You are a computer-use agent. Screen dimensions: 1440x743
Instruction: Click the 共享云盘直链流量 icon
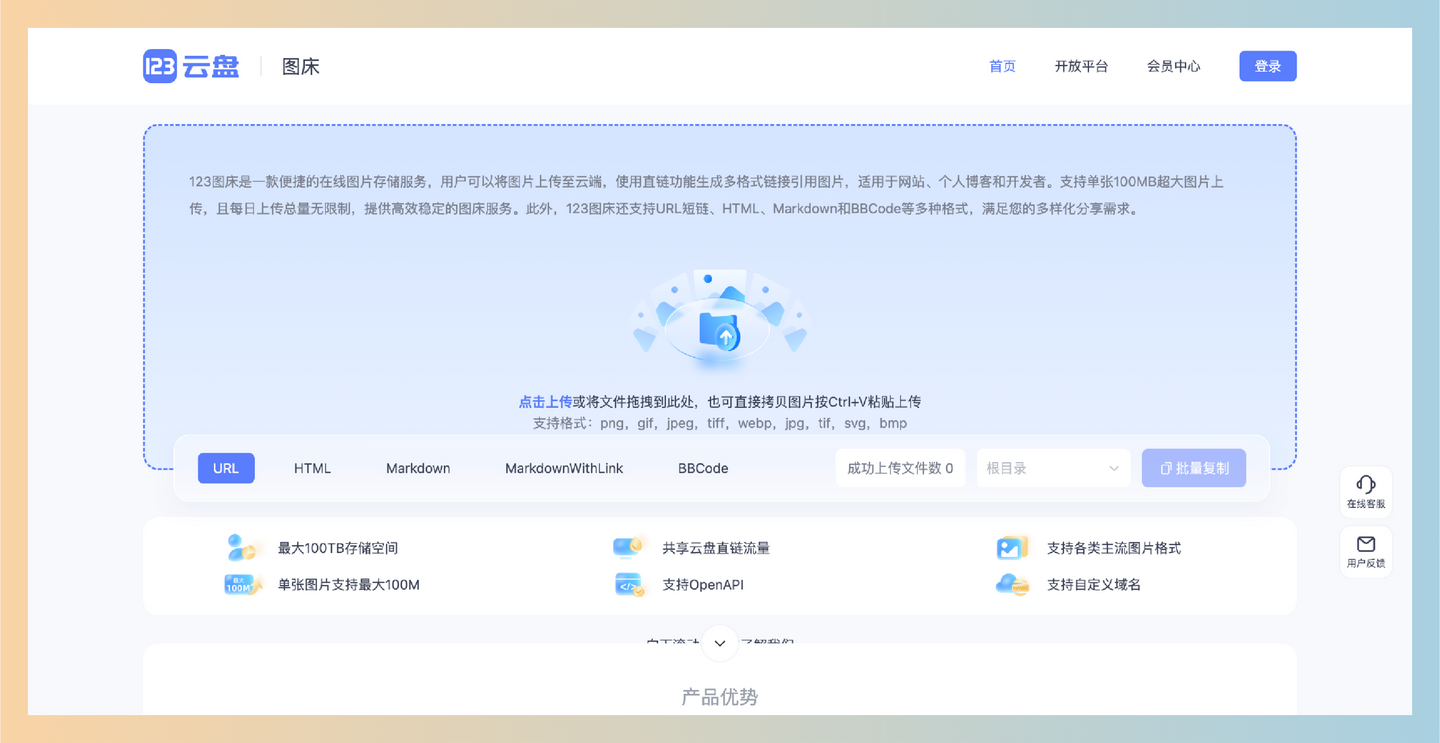628,547
